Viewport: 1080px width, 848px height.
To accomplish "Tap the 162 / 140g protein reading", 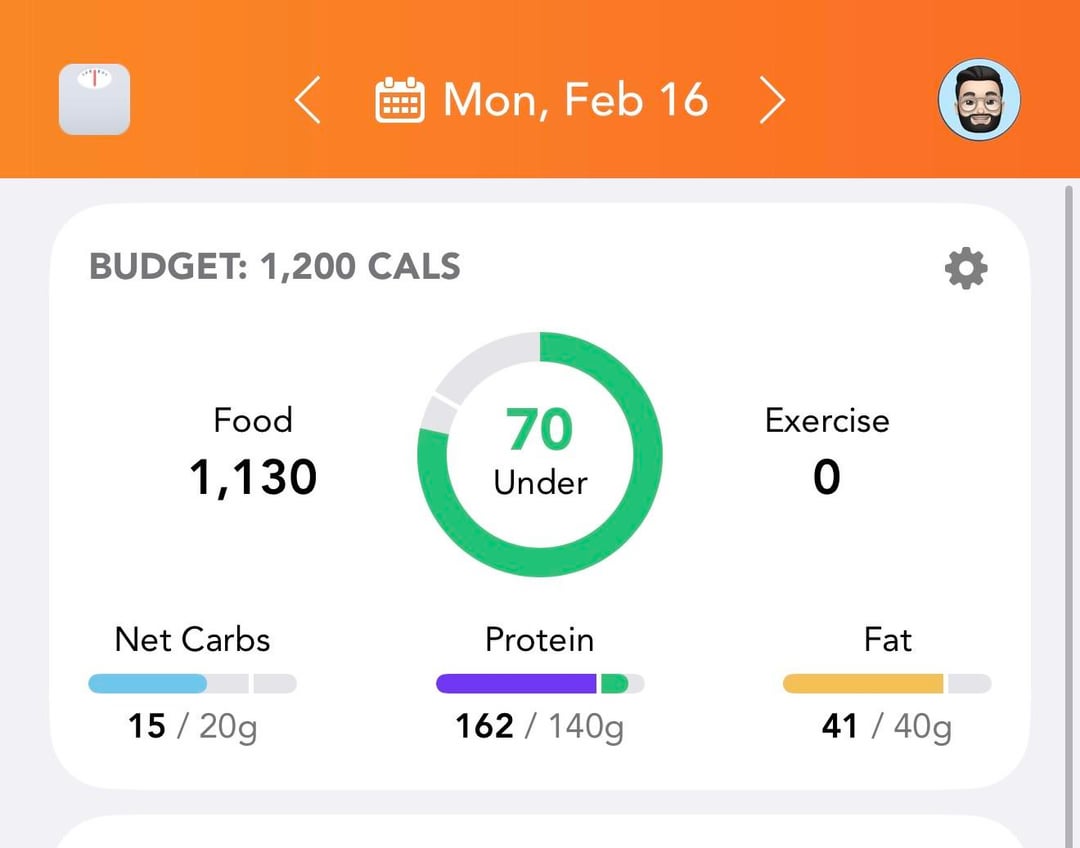I will 539,725.
